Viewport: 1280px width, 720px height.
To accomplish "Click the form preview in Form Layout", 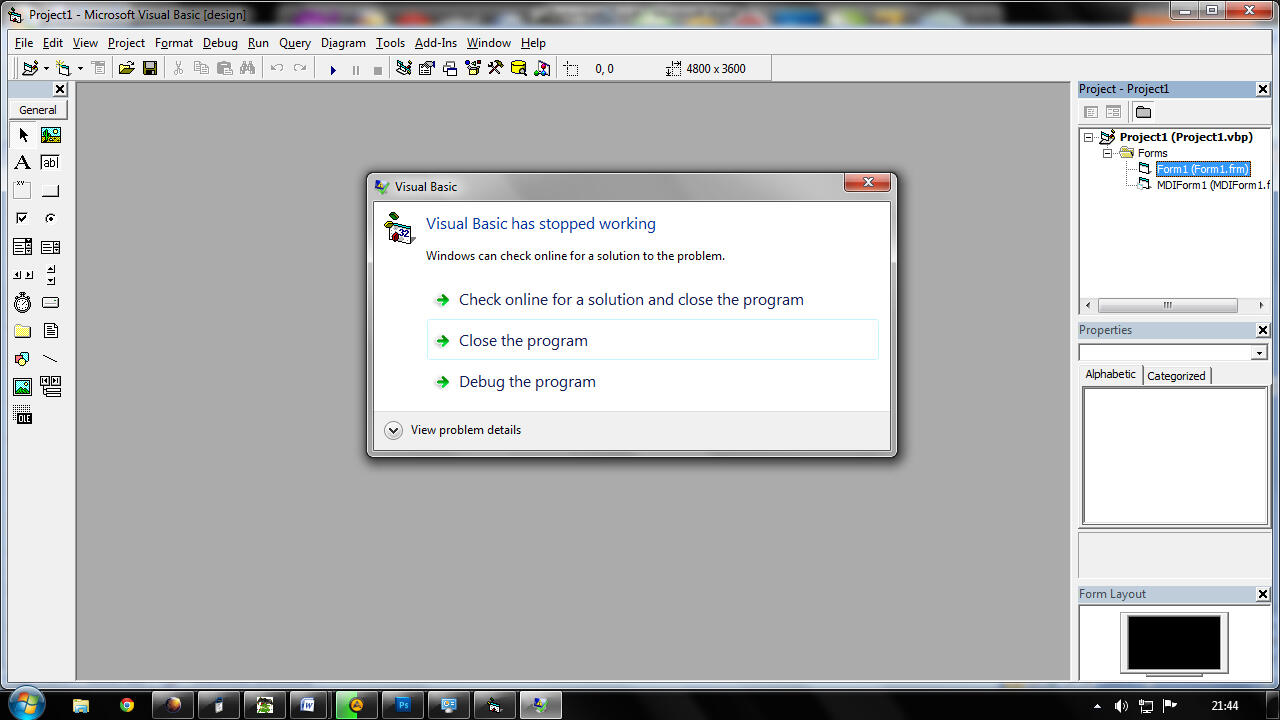I will pos(1174,643).
